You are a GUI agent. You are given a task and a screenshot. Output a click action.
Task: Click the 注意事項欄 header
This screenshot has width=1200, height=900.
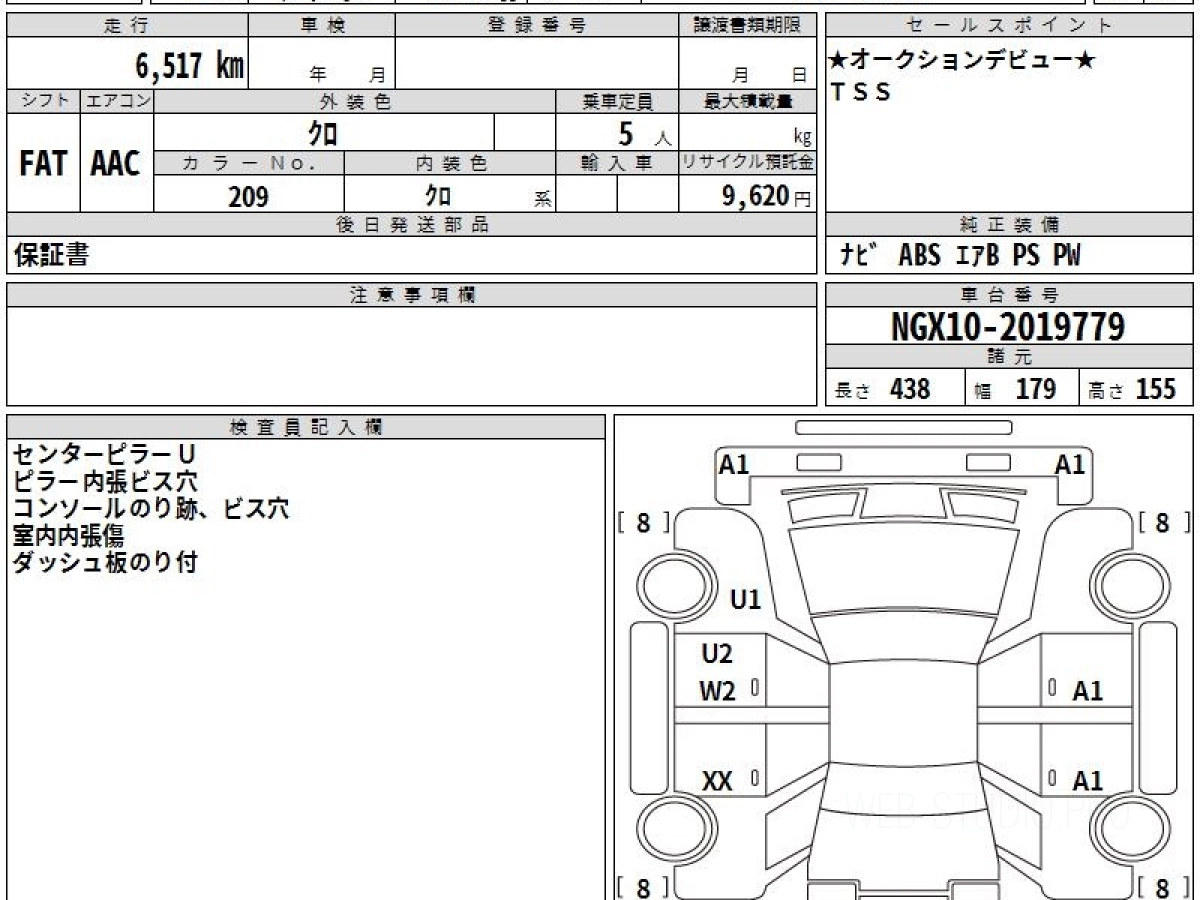click(x=411, y=295)
